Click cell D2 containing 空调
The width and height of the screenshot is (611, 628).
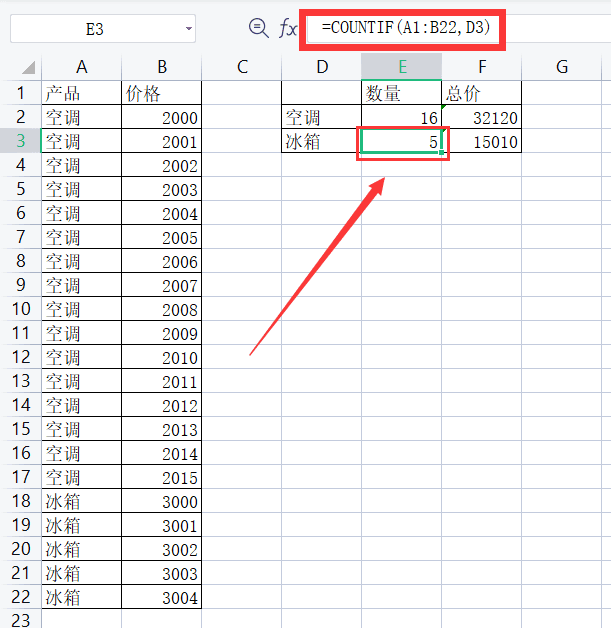(x=322, y=117)
